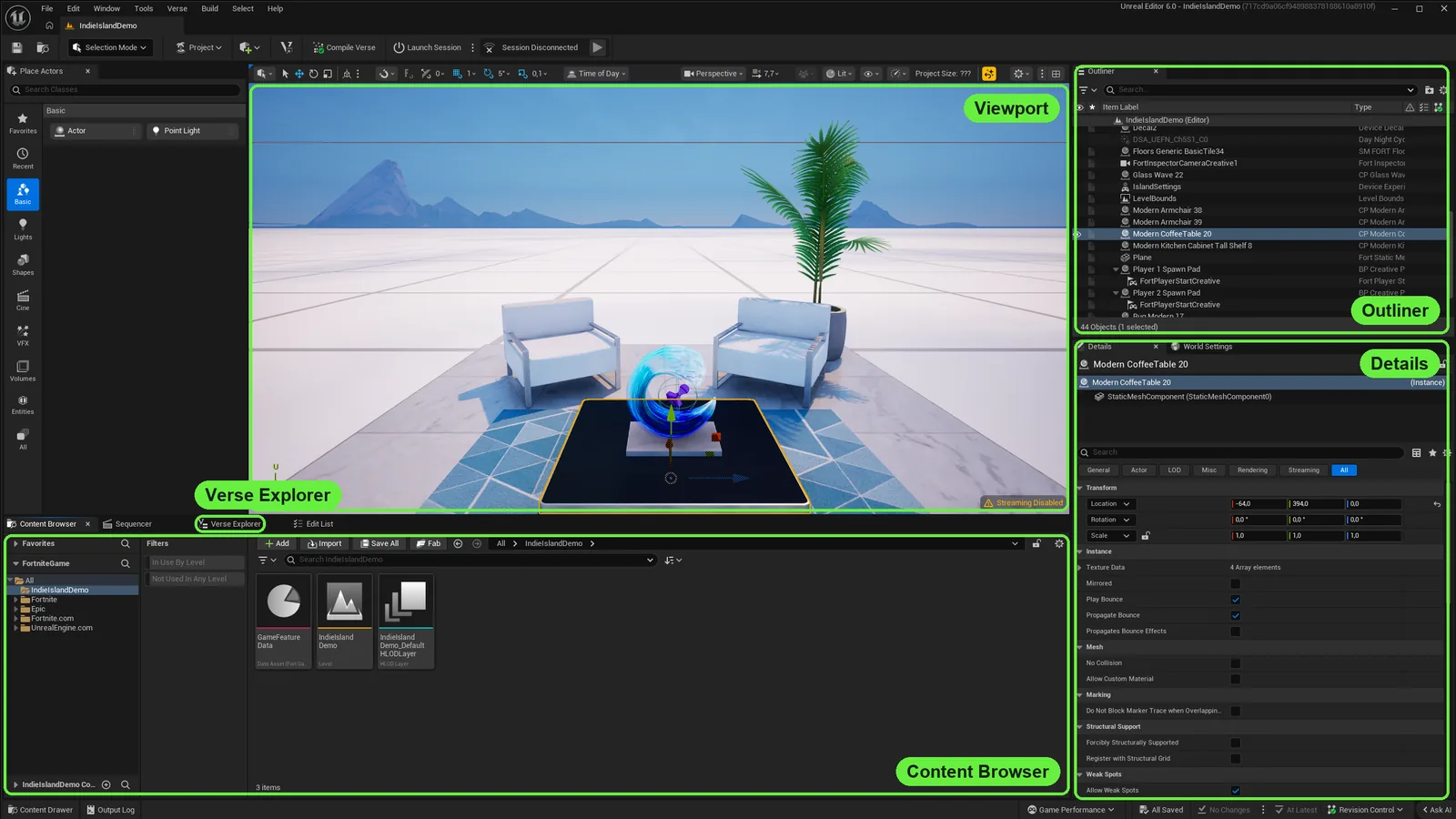This screenshot has width=1456, height=819.
Task: Click the Content Browser lock icon
Action: click(1036, 543)
